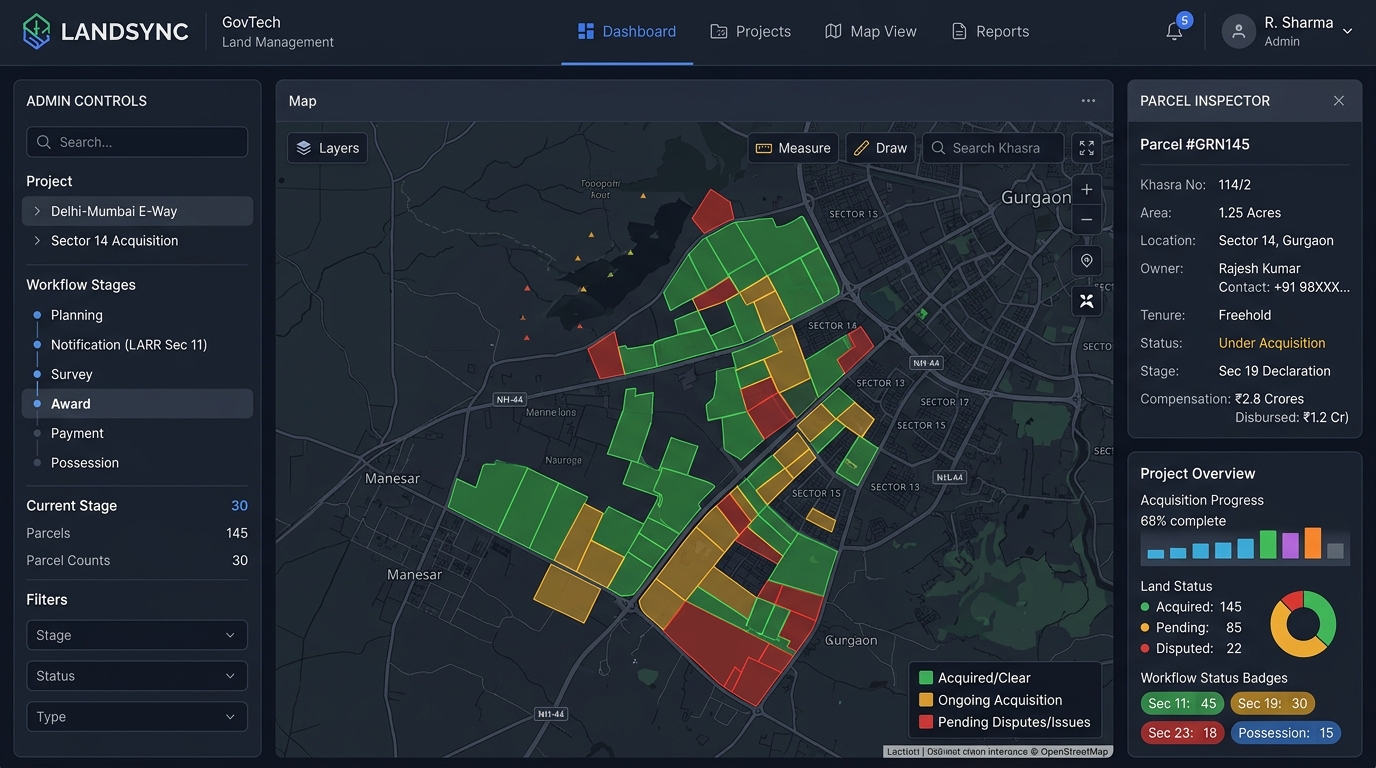Image resolution: width=1376 pixels, height=768 pixels.
Task: Open the user account dropdown chevron
Action: [x=1347, y=31]
